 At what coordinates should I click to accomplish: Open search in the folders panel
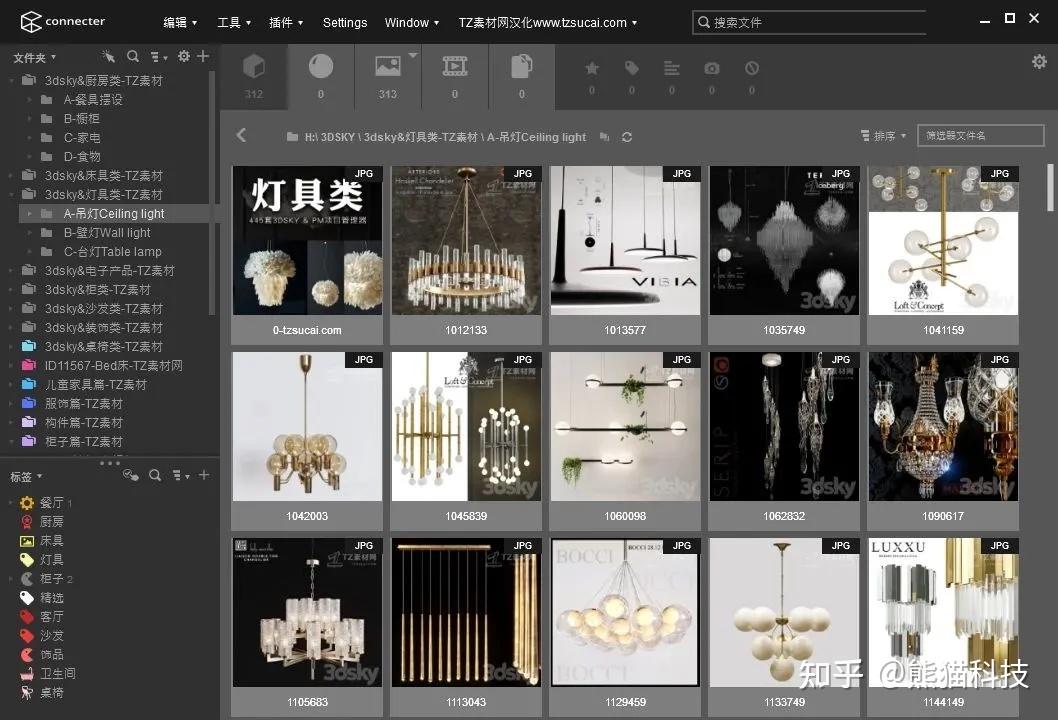tap(133, 57)
